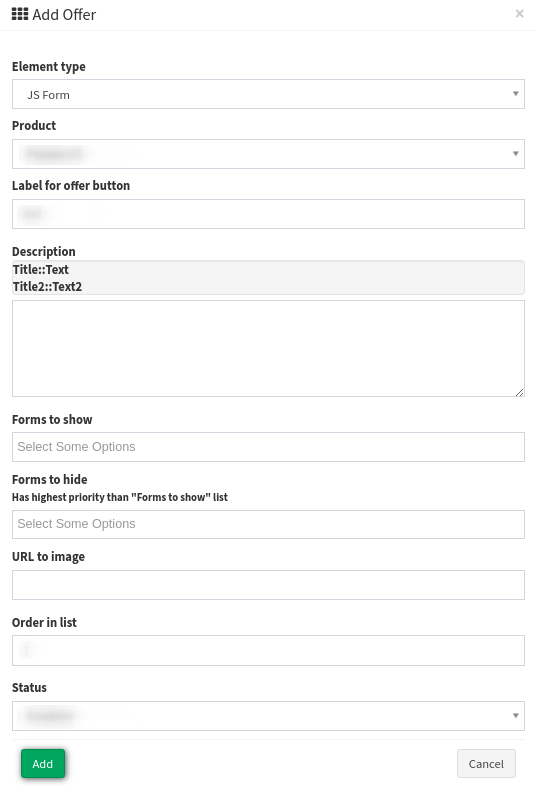This screenshot has height=799, width=535.
Task: Click the green Add button
Action: pos(43,764)
